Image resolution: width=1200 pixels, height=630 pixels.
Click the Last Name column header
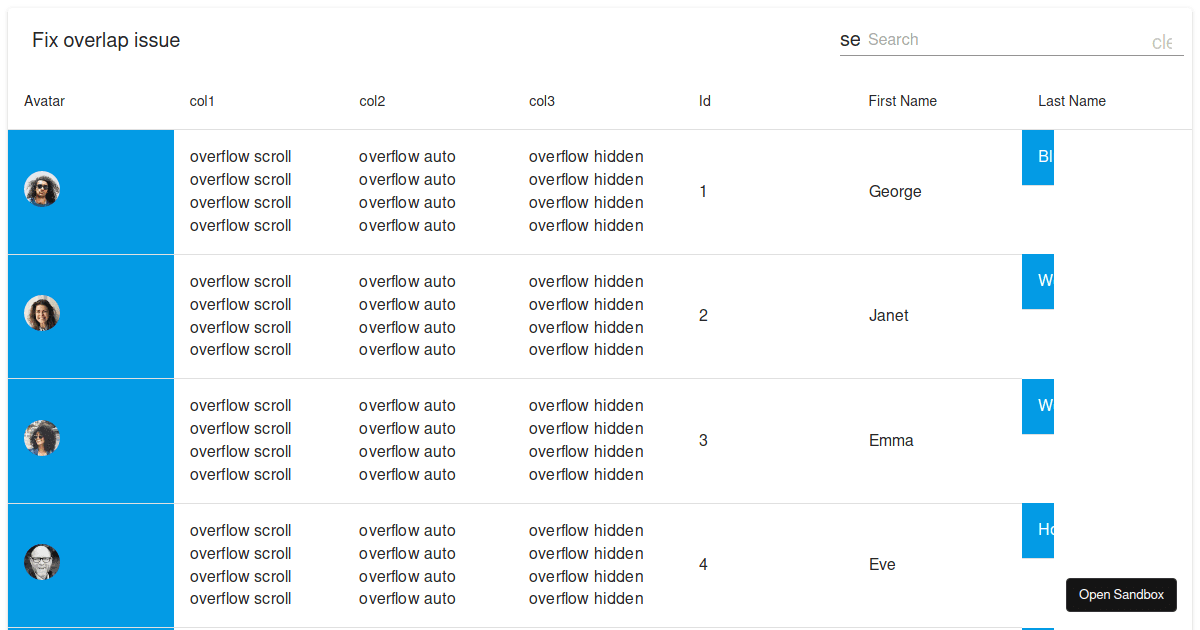click(x=1071, y=101)
